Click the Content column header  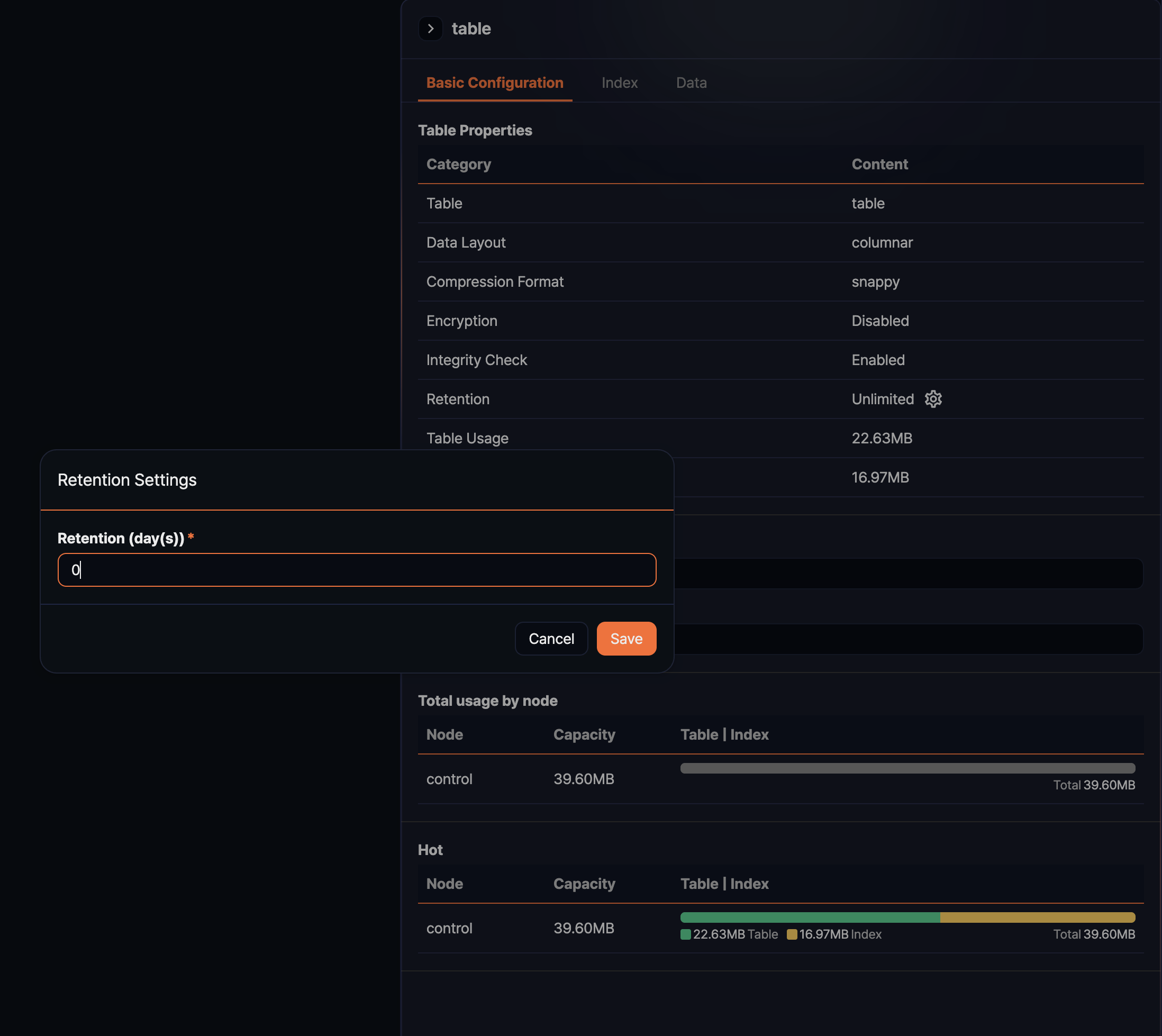879,165
